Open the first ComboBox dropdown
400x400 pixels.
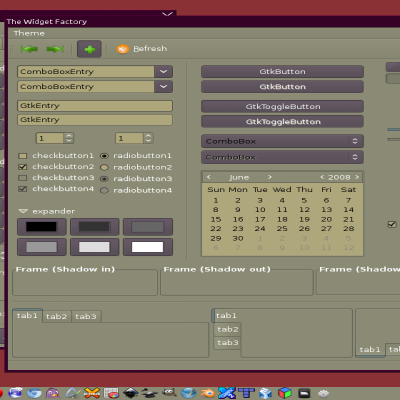pos(282,141)
